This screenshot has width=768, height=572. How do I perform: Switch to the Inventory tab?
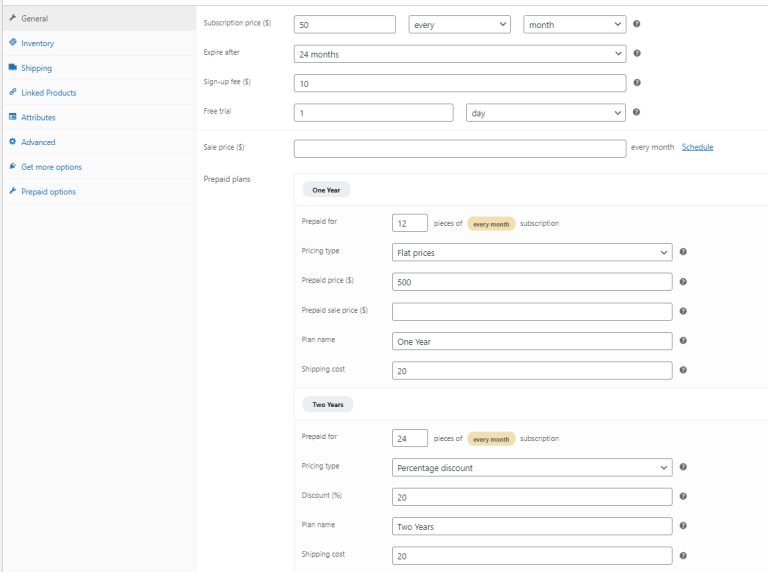99,43
